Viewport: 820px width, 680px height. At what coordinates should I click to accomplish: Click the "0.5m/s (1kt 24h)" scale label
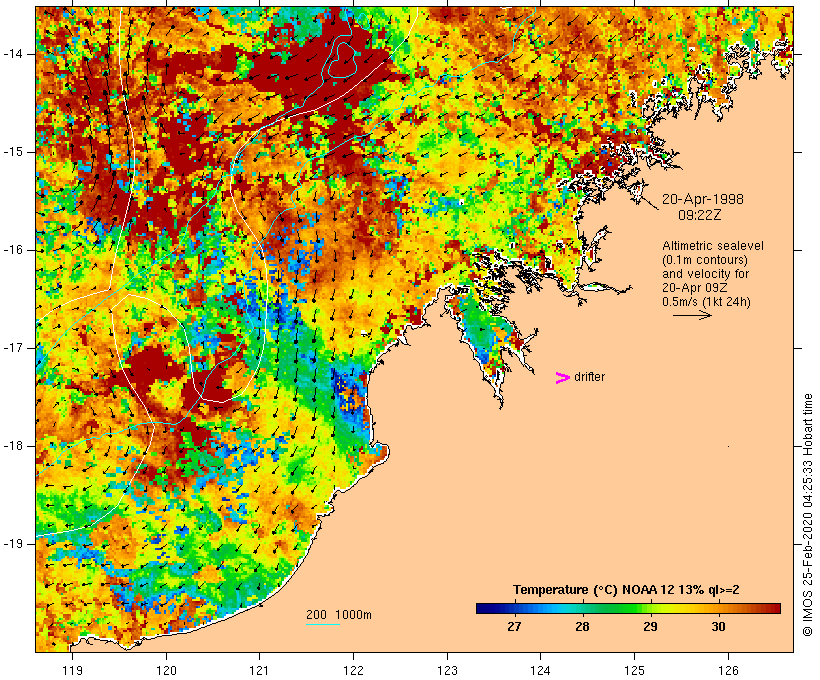707,302
